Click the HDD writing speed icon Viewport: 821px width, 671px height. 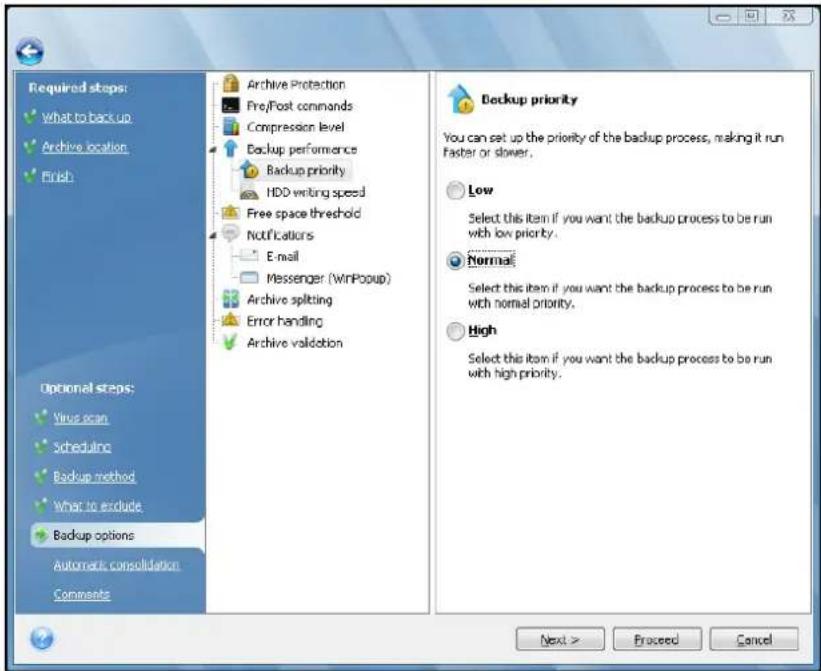click(249, 193)
